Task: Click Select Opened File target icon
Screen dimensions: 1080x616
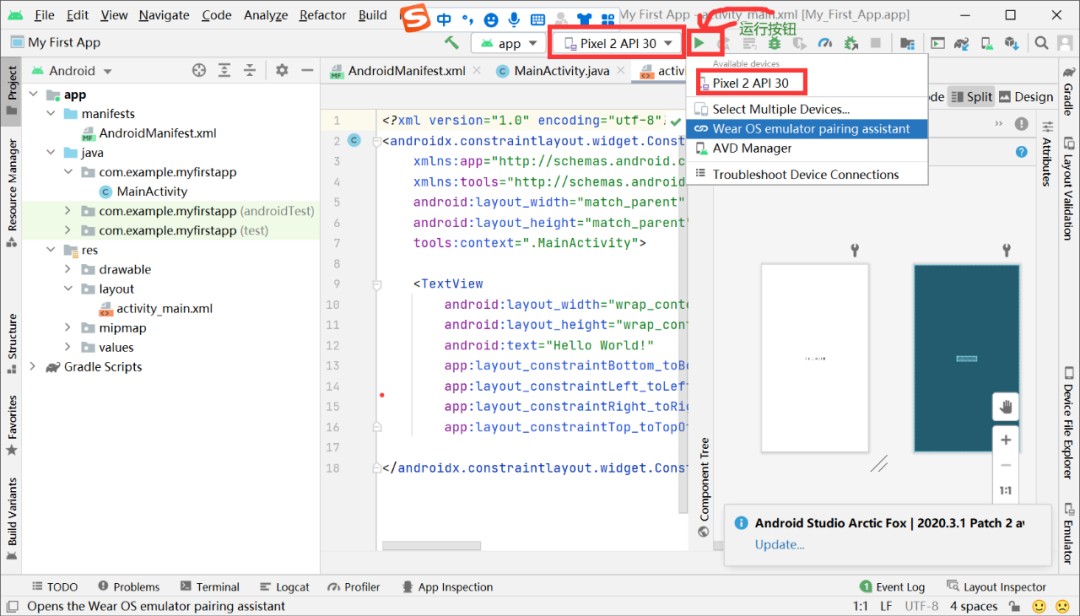Action: coord(199,70)
